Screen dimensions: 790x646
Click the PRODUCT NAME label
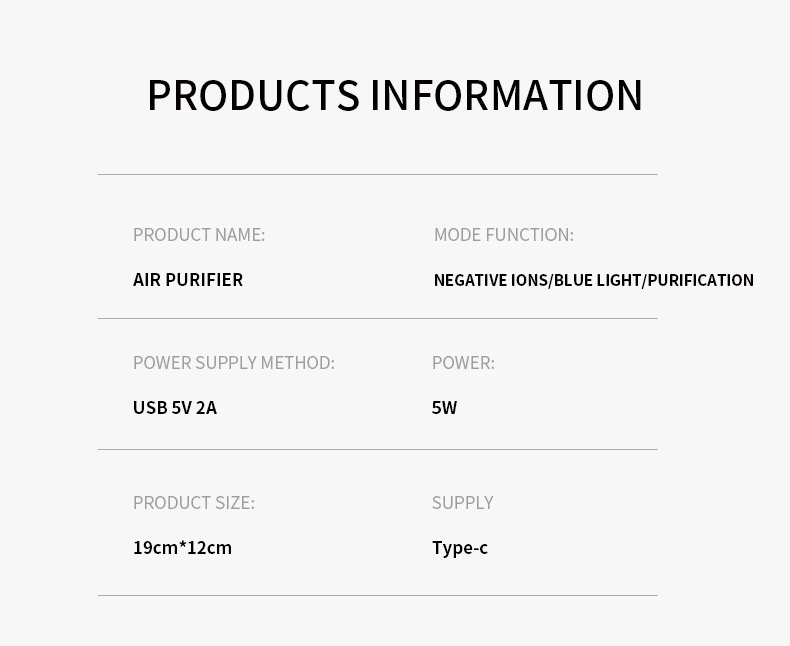199,235
